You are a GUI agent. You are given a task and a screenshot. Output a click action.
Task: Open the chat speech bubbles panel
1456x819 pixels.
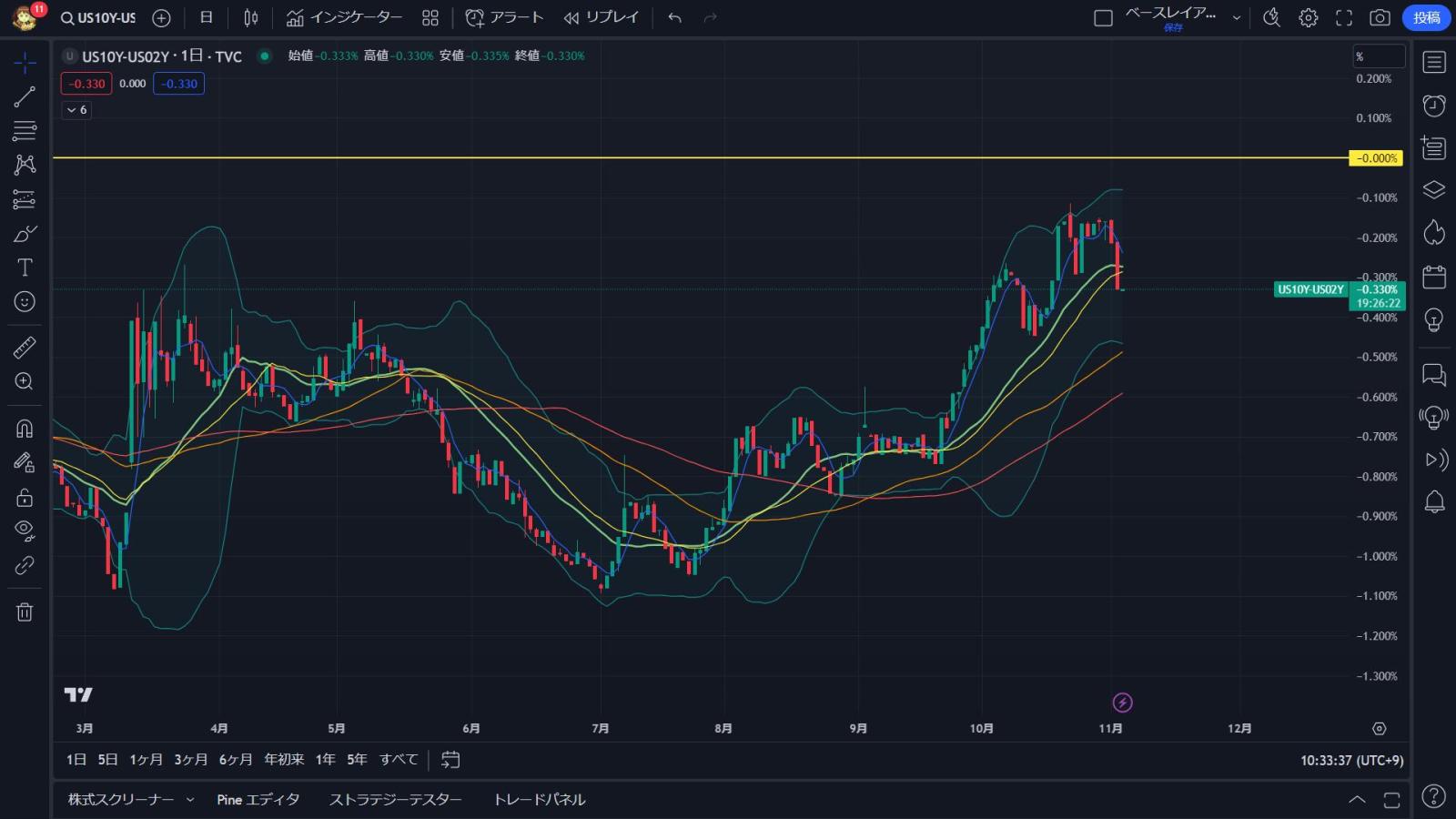[1434, 374]
